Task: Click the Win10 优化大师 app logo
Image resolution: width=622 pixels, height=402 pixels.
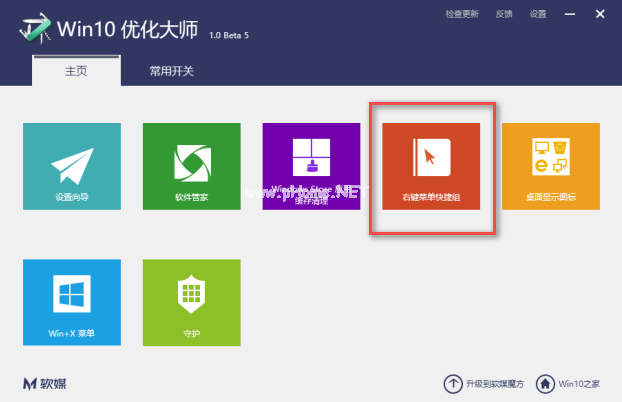Action: pos(35,29)
